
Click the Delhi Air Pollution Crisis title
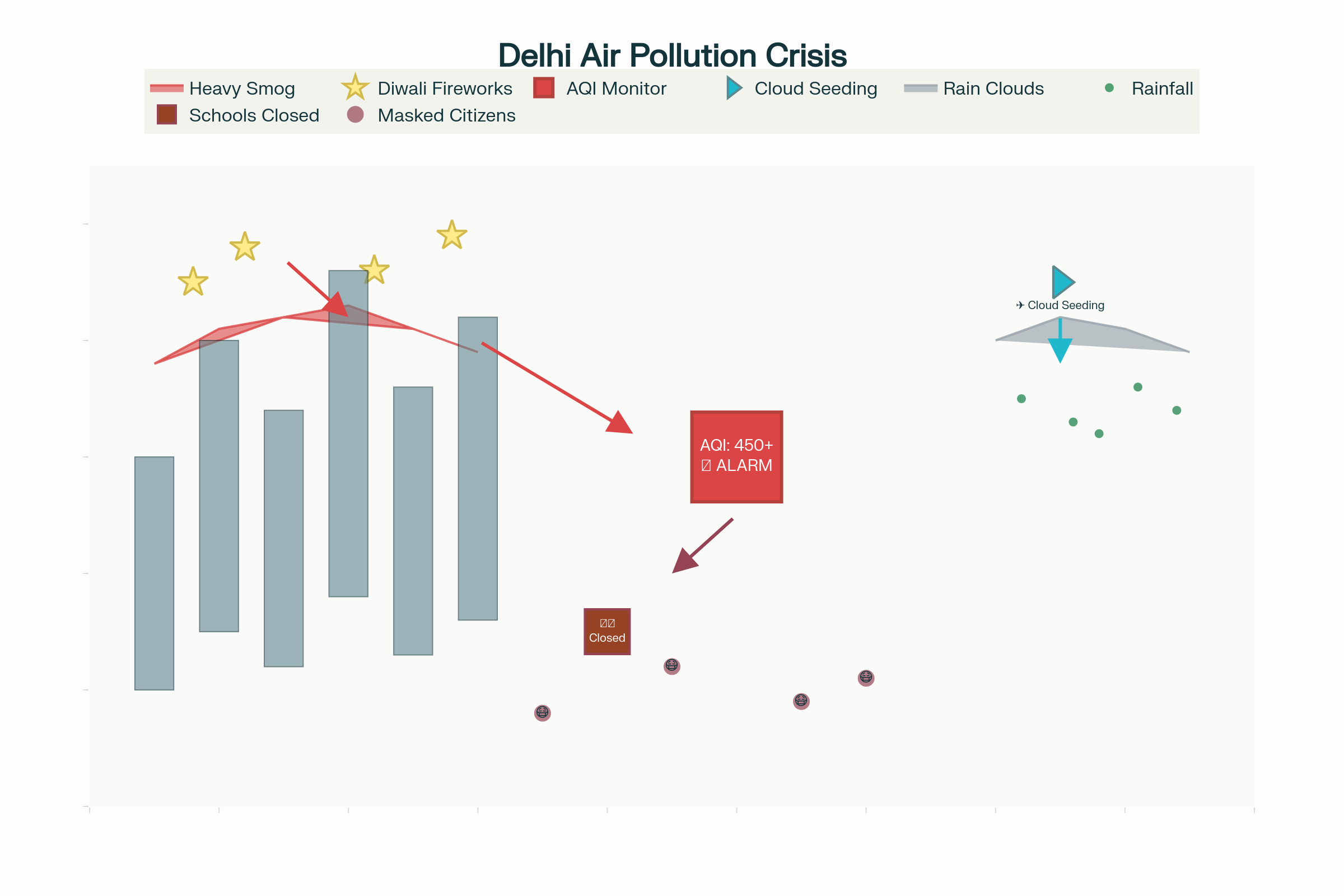click(x=672, y=55)
